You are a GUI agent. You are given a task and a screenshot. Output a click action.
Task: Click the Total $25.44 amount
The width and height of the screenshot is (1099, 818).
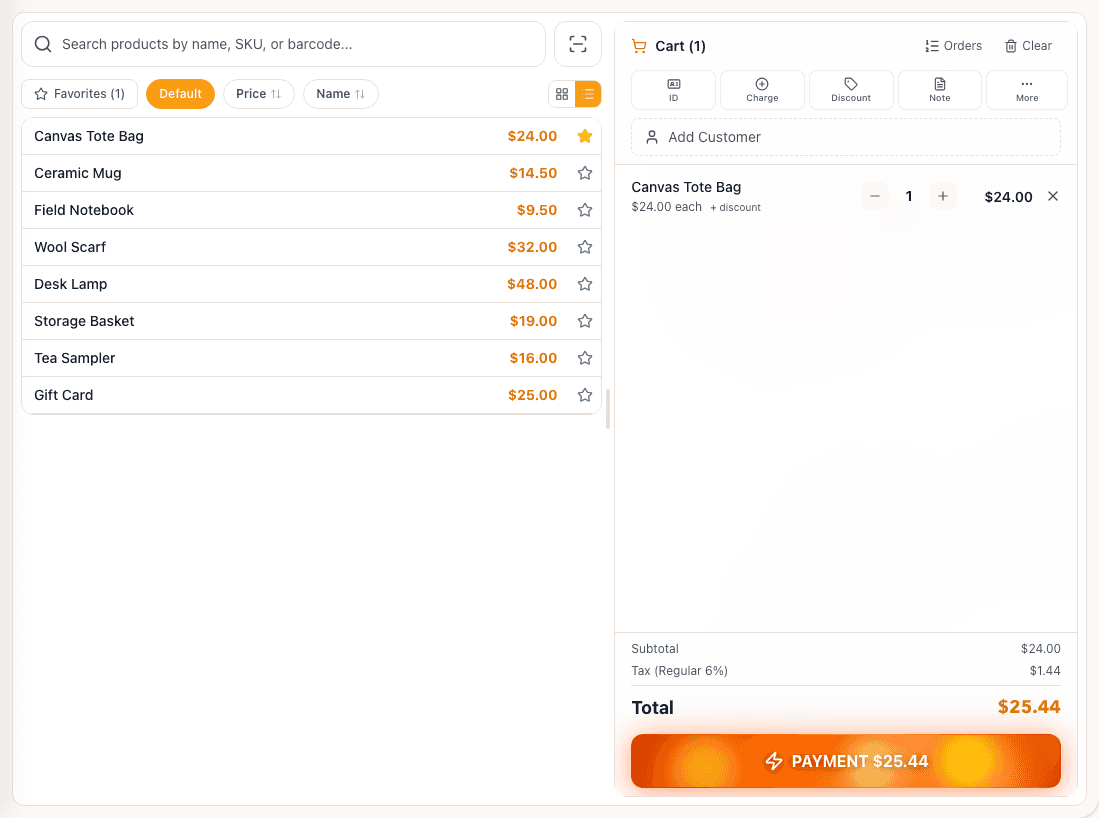click(1029, 707)
